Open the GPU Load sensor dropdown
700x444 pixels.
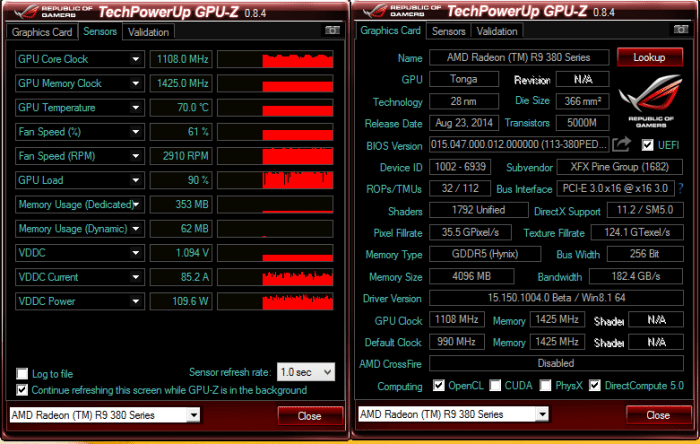(136, 180)
